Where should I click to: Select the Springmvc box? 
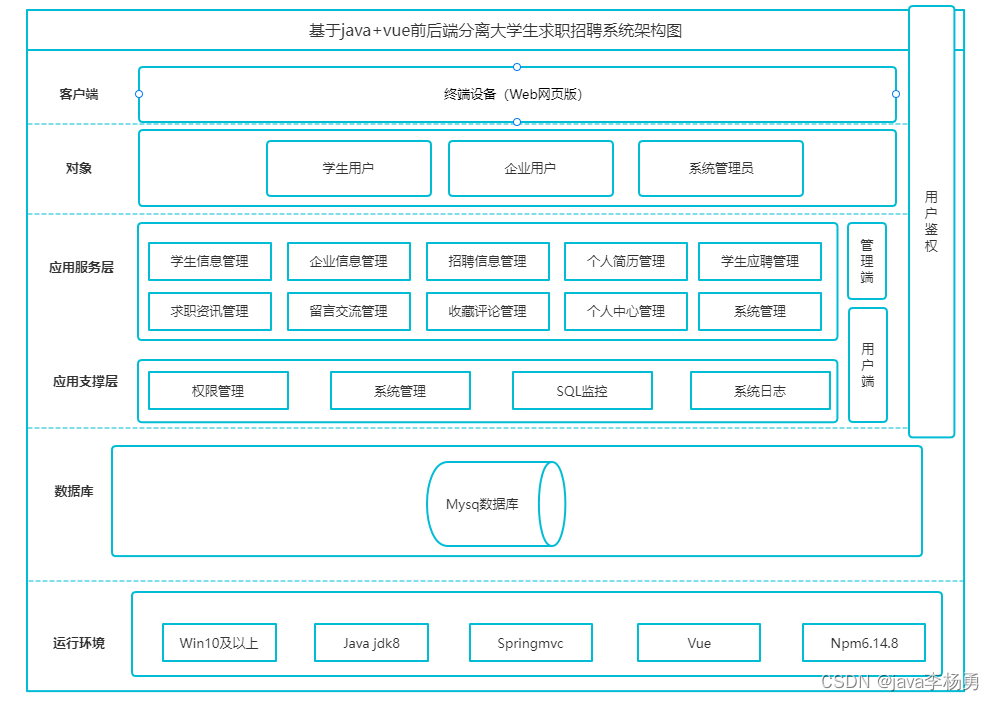pos(531,643)
